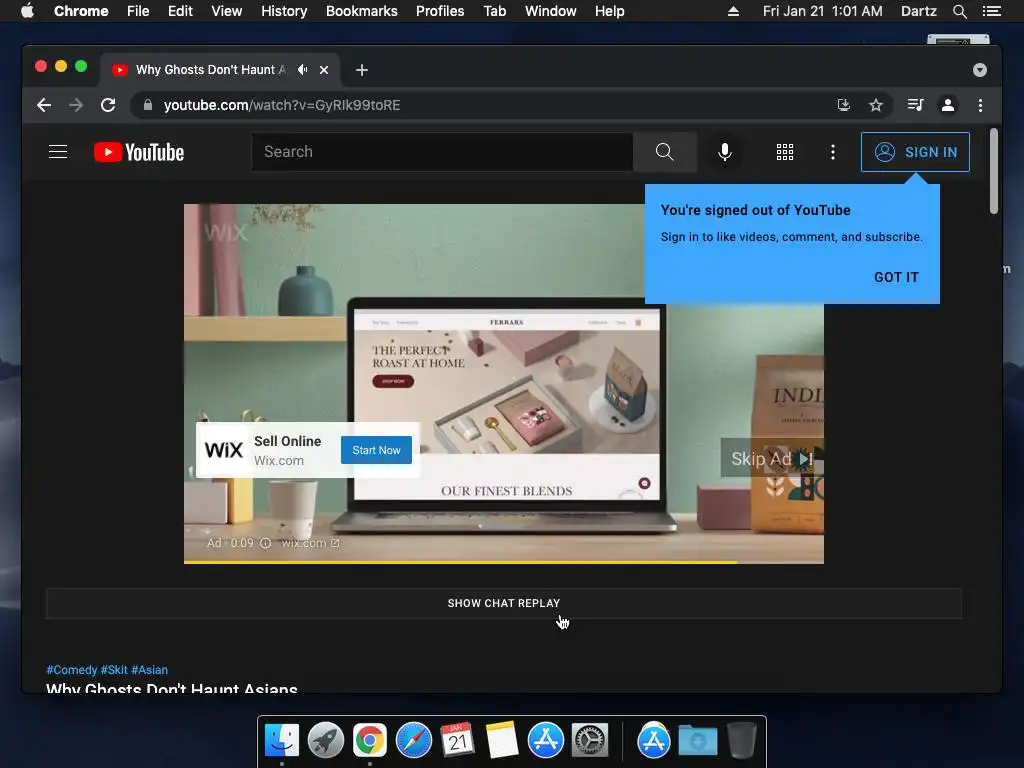Bookmark this page with the star
This screenshot has width=1024, height=768.
(876, 105)
